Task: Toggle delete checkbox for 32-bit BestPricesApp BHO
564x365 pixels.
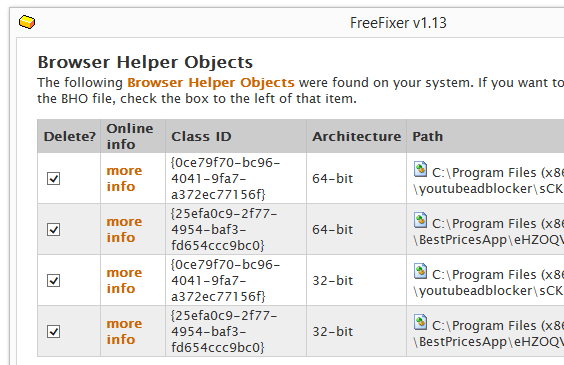Action: 54,332
